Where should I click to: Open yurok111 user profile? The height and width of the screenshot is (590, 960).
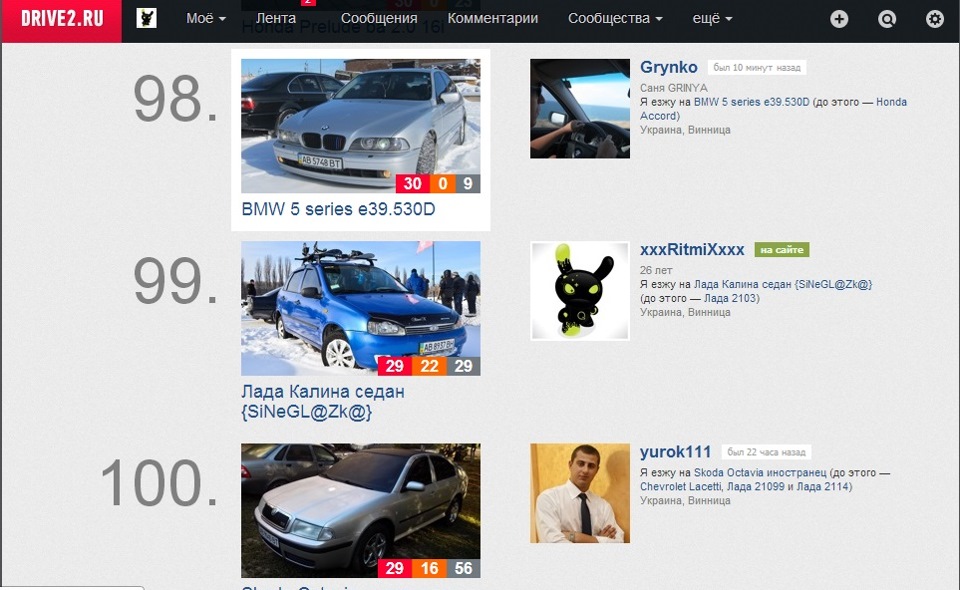675,452
